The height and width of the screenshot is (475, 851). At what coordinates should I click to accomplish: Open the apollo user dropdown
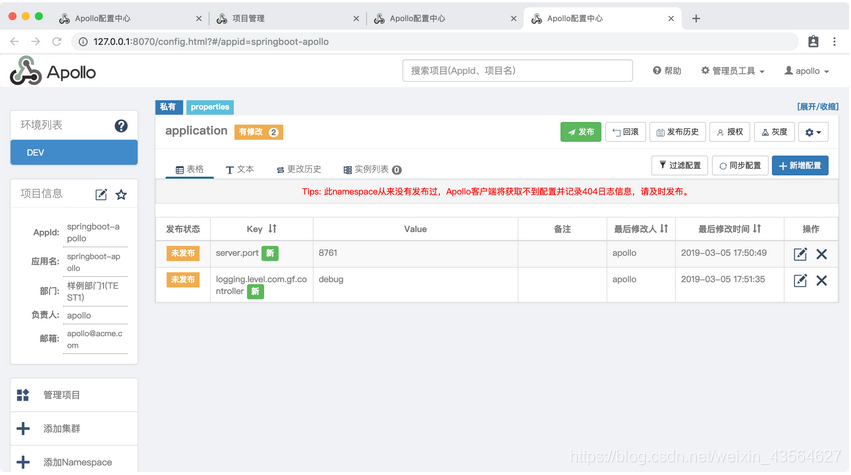(x=806, y=71)
